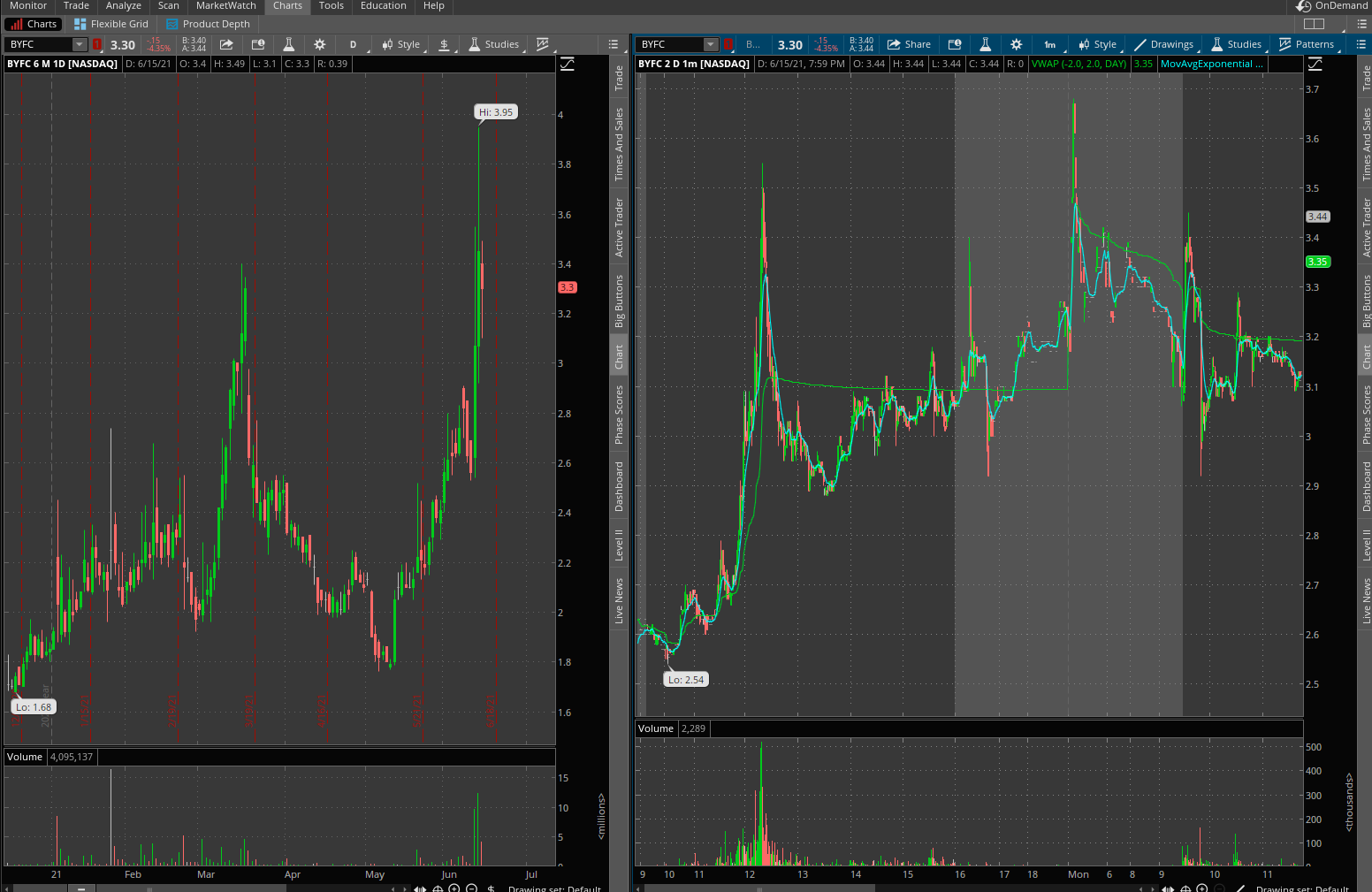Click gear settings icon on right chart
Screen dimensions: 1372x892
pos(1017,44)
